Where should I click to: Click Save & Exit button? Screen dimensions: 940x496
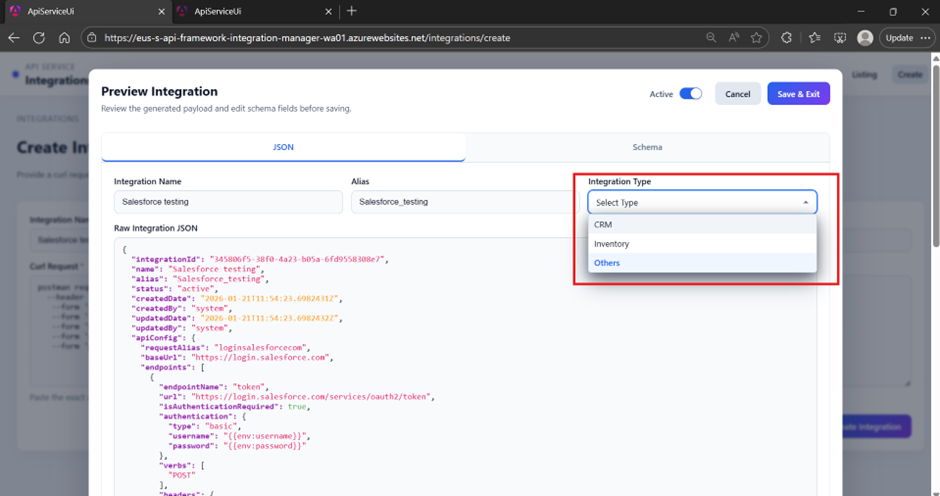click(799, 94)
